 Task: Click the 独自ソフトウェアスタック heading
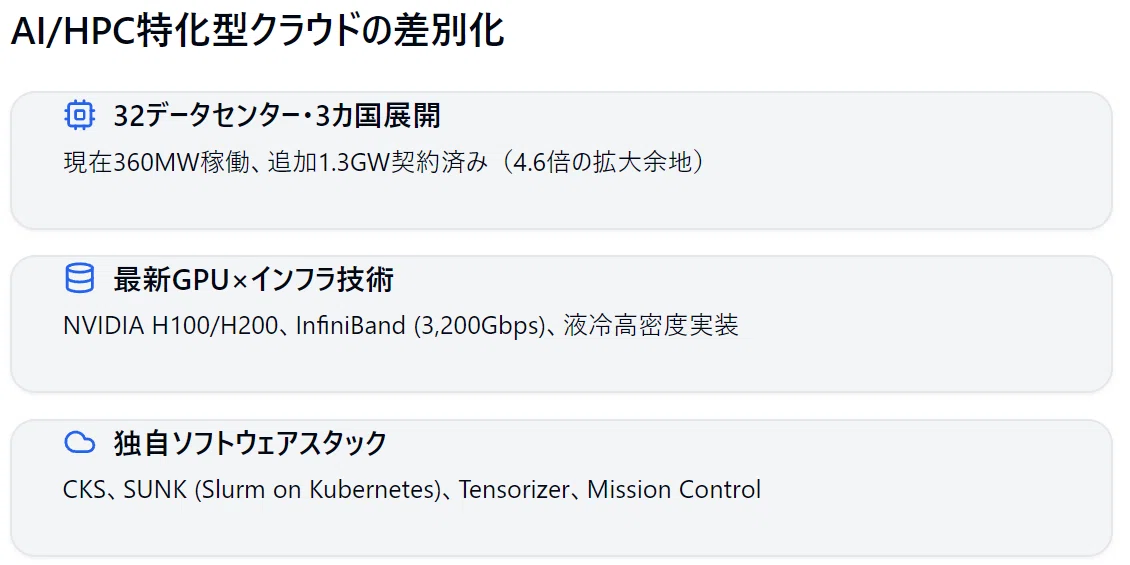250,443
